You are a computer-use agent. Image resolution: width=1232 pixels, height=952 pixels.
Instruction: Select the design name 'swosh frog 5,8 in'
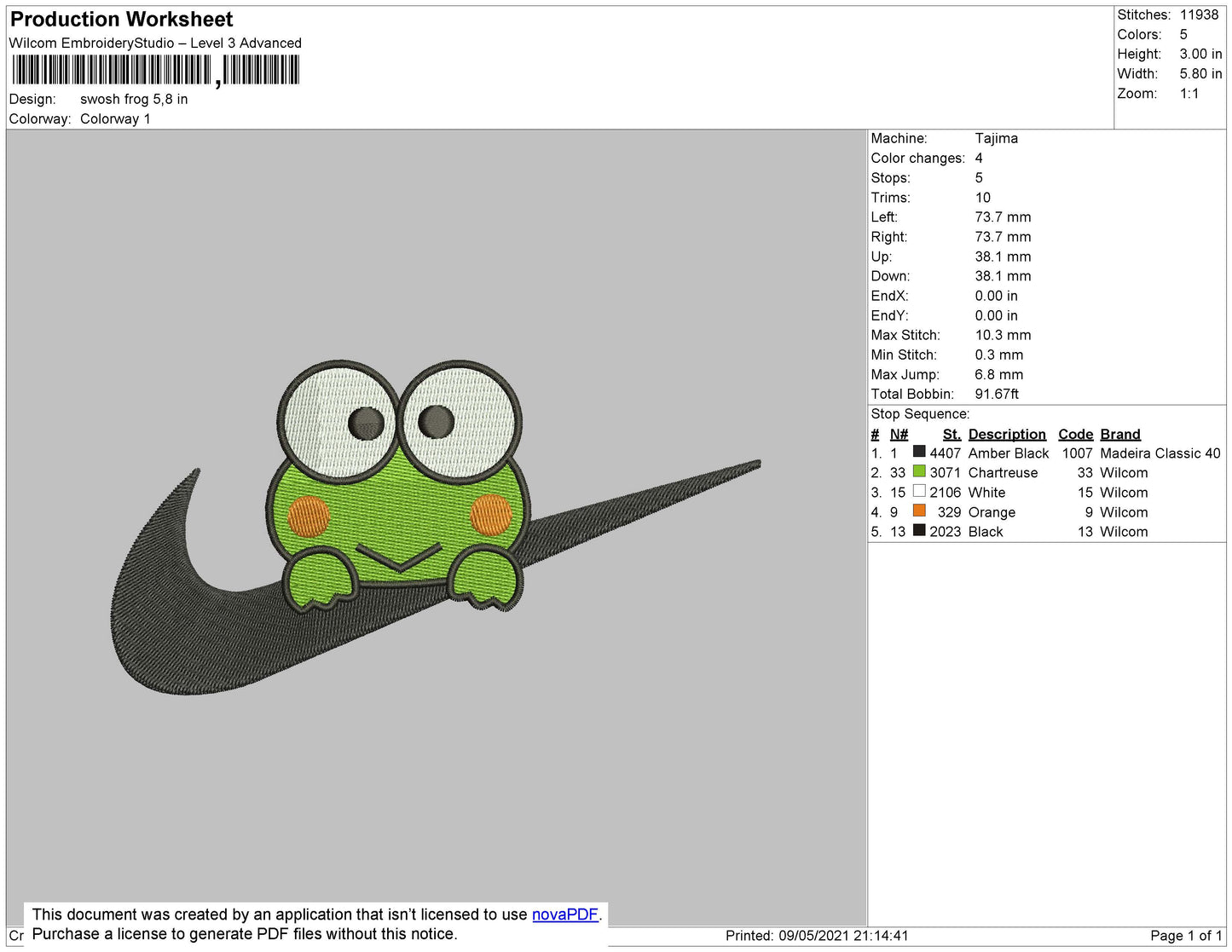click(134, 99)
